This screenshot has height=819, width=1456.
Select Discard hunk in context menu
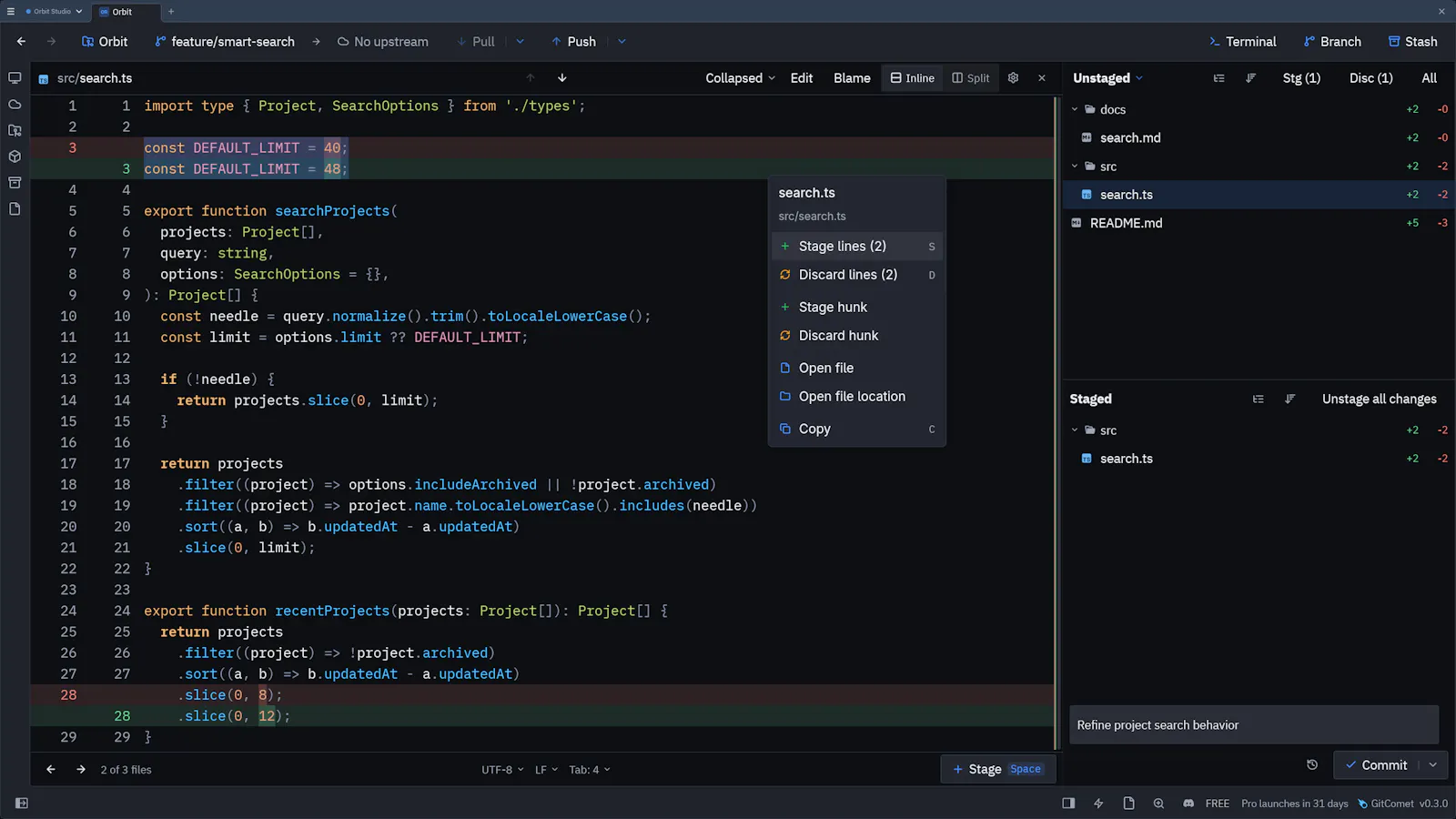(x=857, y=336)
